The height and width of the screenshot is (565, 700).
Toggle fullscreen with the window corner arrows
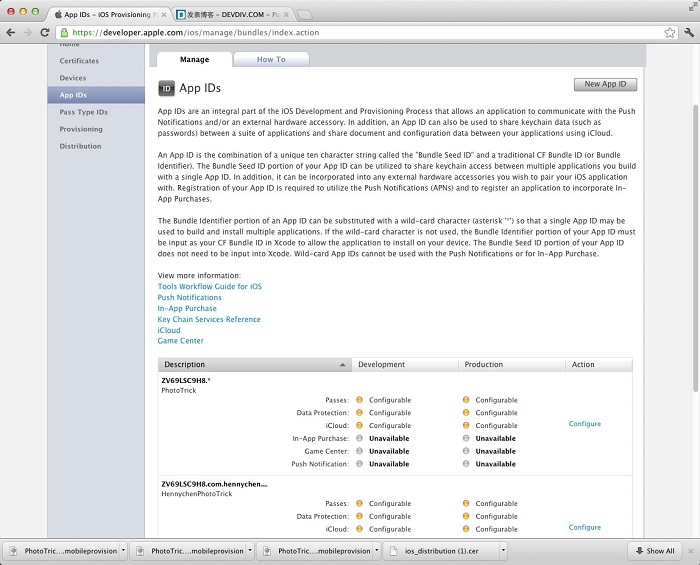click(x=692, y=7)
